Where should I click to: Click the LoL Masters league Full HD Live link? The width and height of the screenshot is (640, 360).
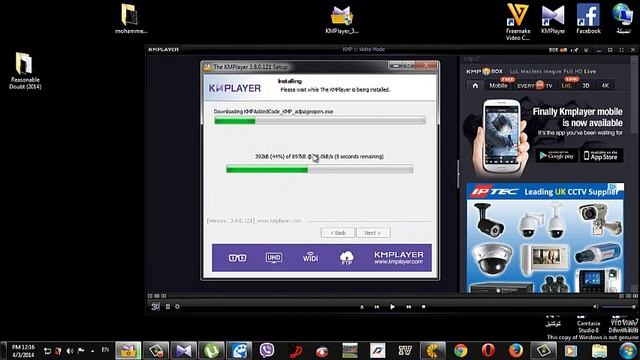click(553, 71)
